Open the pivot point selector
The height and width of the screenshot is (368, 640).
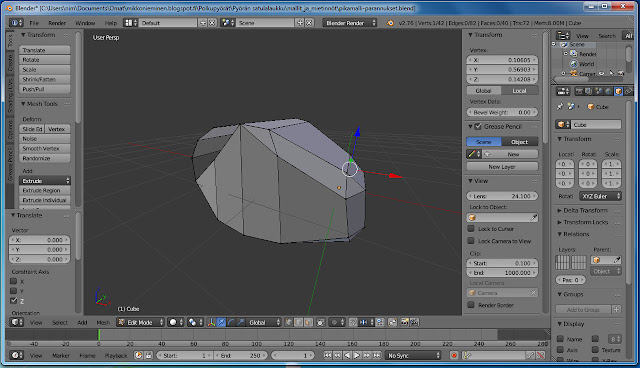tap(196, 322)
